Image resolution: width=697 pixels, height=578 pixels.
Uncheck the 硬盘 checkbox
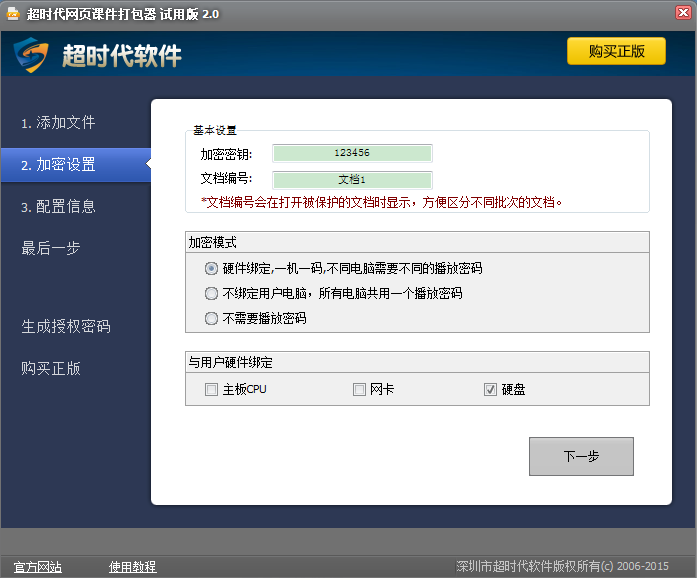click(x=490, y=389)
